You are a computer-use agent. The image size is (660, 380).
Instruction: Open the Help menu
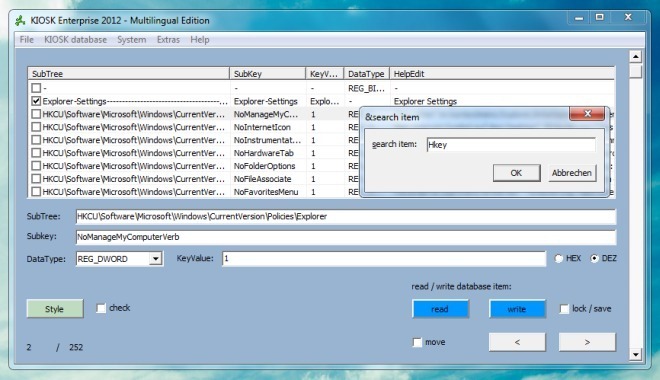click(x=200, y=40)
